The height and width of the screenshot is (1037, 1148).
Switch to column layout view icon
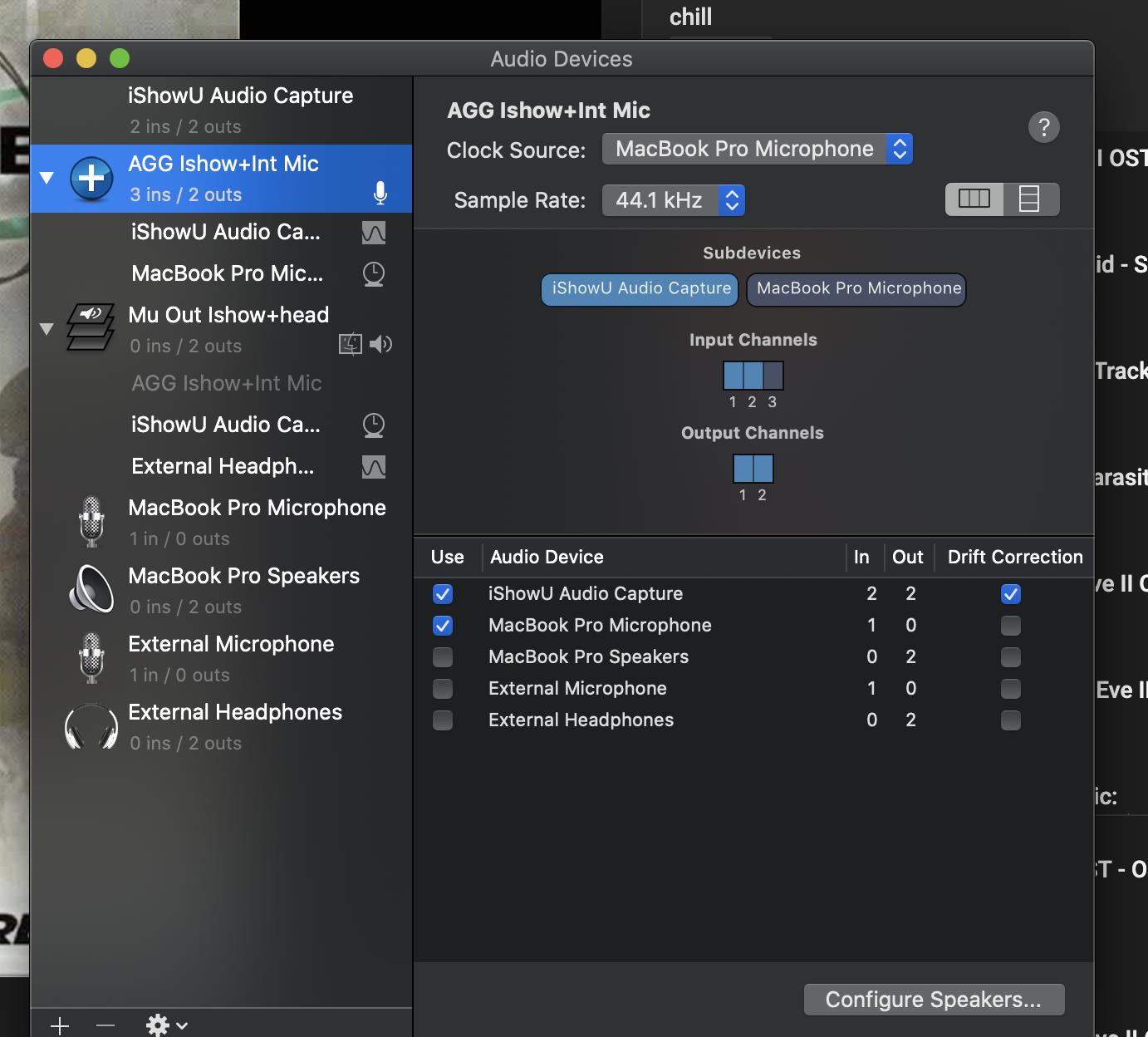[x=974, y=199]
